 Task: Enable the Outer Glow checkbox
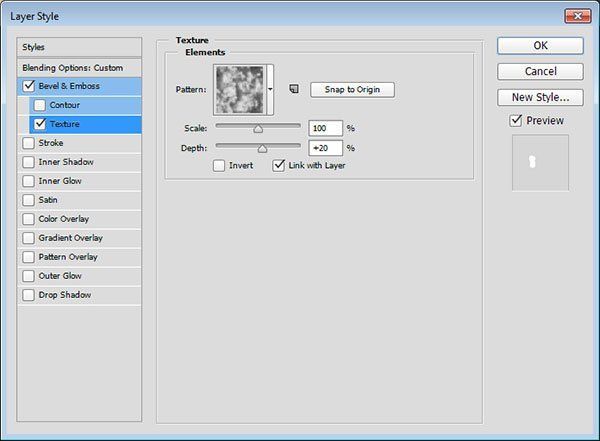29,276
